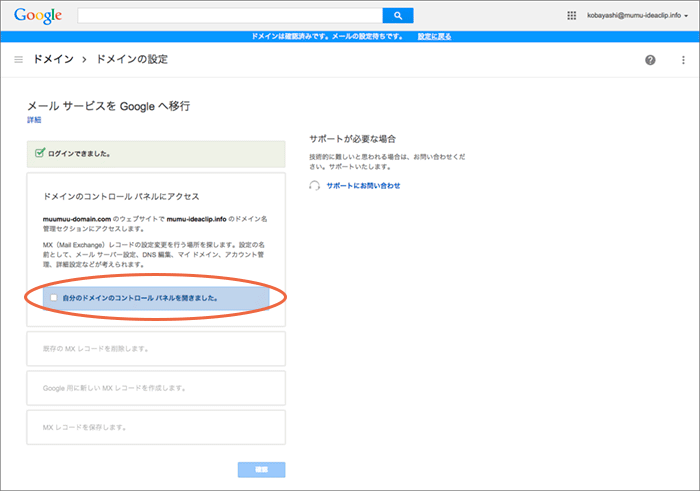This screenshot has width=700, height=491.
Task: Open the Google apps grid
Action: pyautogui.click(x=571, y=16)
